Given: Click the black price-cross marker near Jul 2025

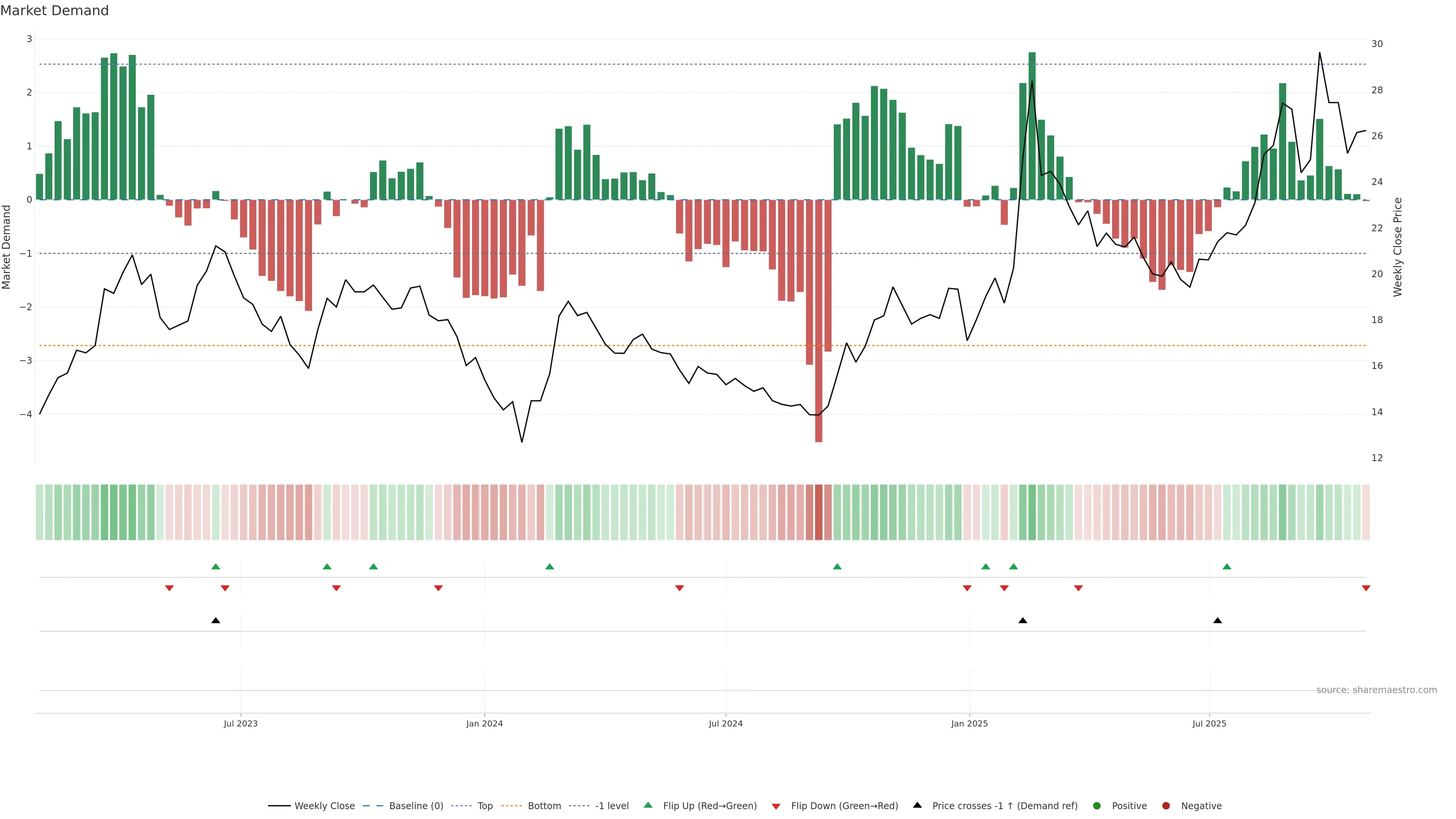Looking at the screenshot, I should [1218, 621].
